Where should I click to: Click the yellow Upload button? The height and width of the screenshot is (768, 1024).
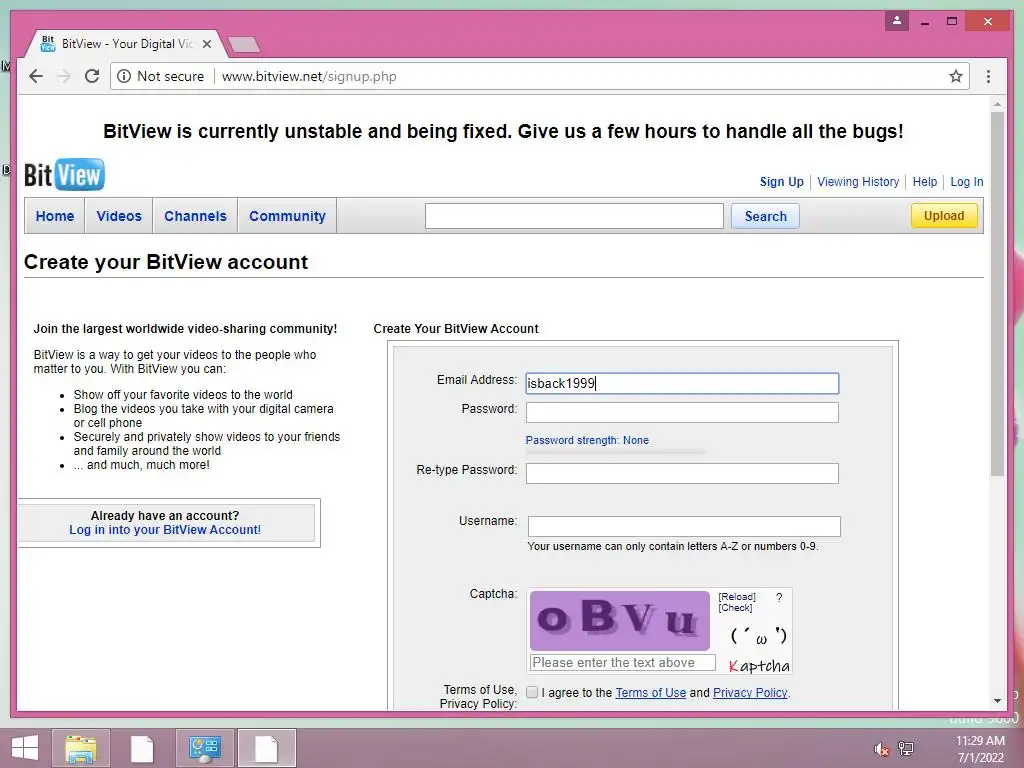pyautogui.click(x=944, y=216)
